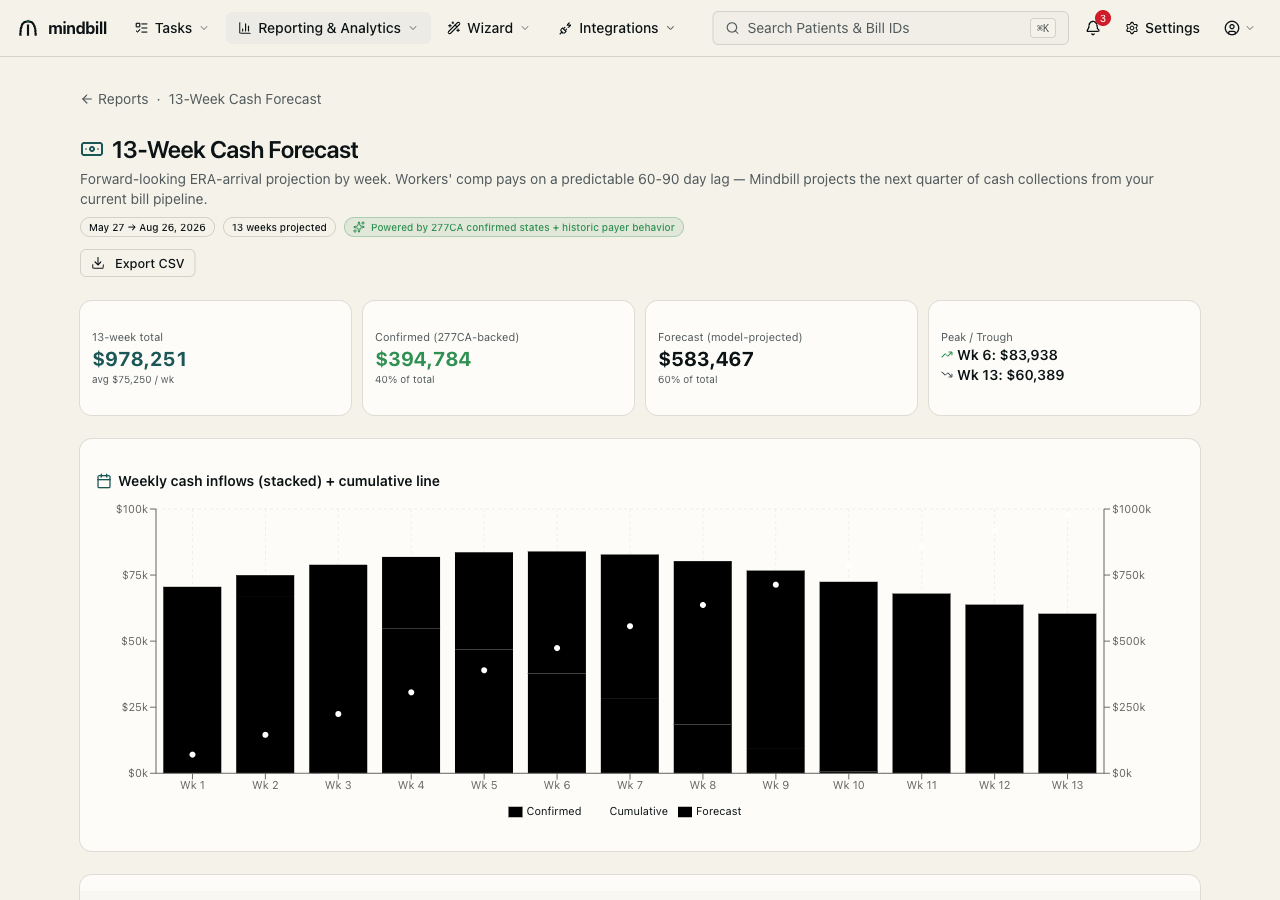The width and height of the screenshot is (1280, 900).
Task: Toggle the Confirmed legend entry
Action: pyautogui.click(x=544, y=811)
